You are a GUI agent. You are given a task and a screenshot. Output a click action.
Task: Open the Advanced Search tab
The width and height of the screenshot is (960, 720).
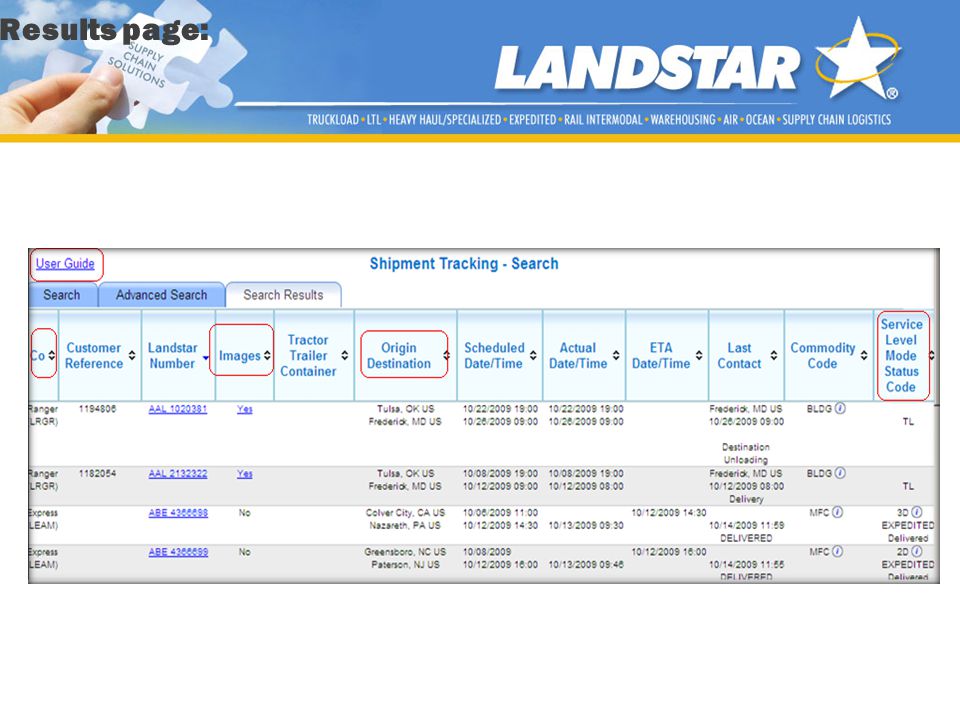pyautogui.click(x=162, y=295)
